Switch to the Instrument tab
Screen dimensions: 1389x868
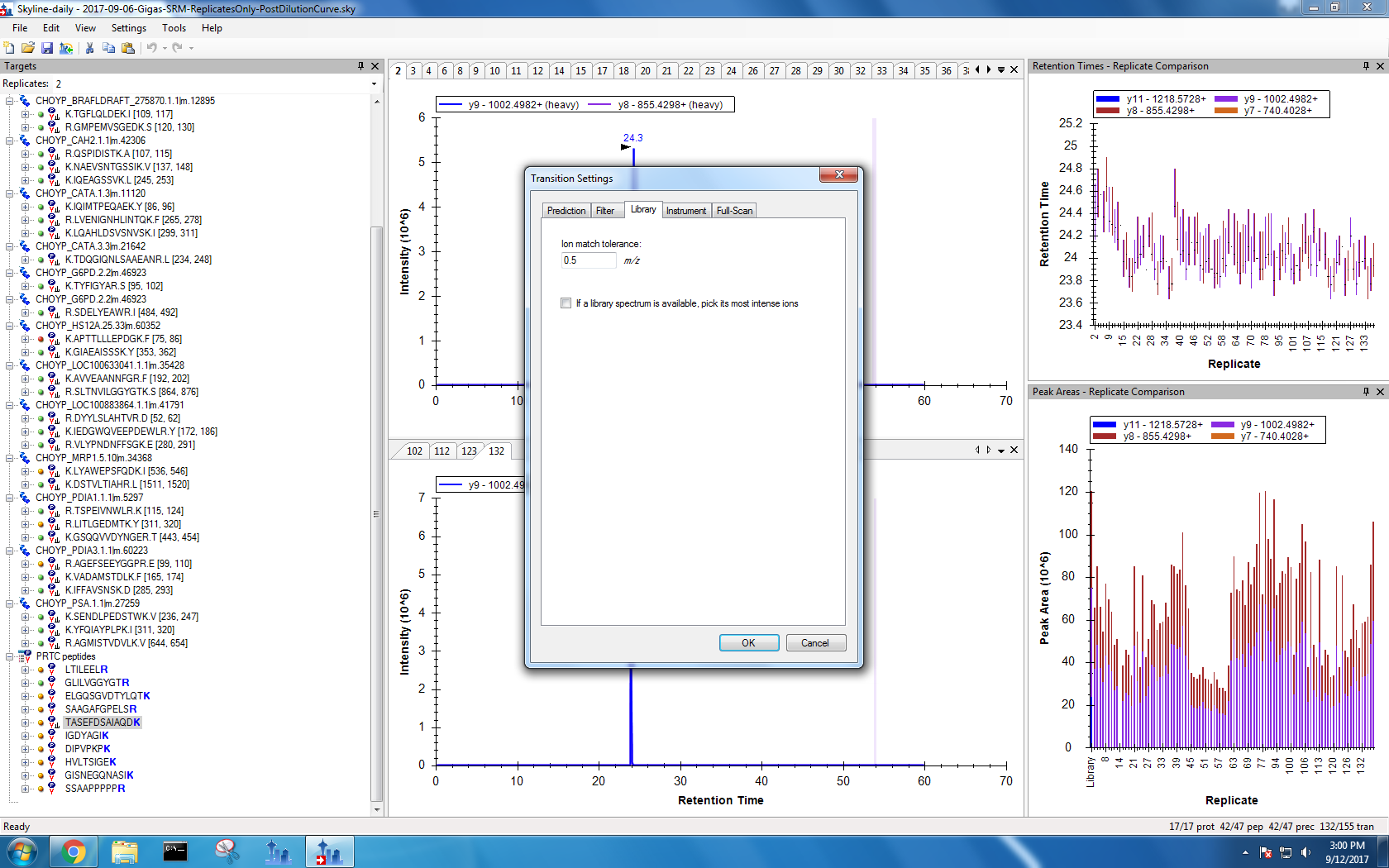pos(686,211)
